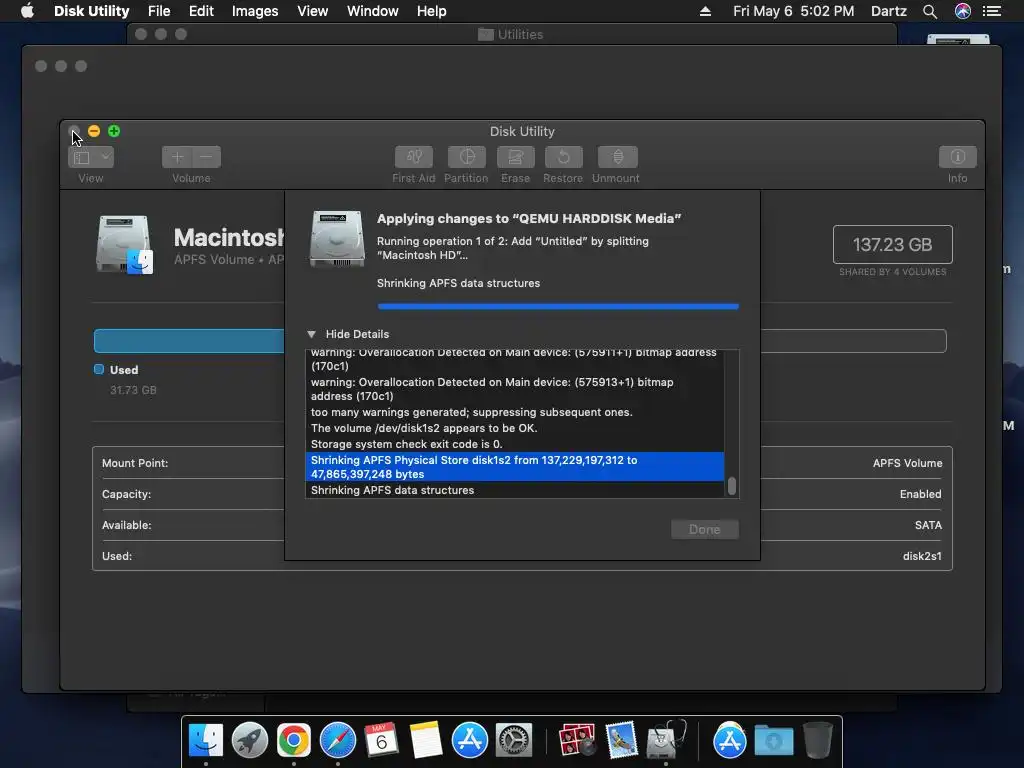Click the Info toolbar icon
1024x768 pixels.
pyautogui.click(x=957, y=157)
